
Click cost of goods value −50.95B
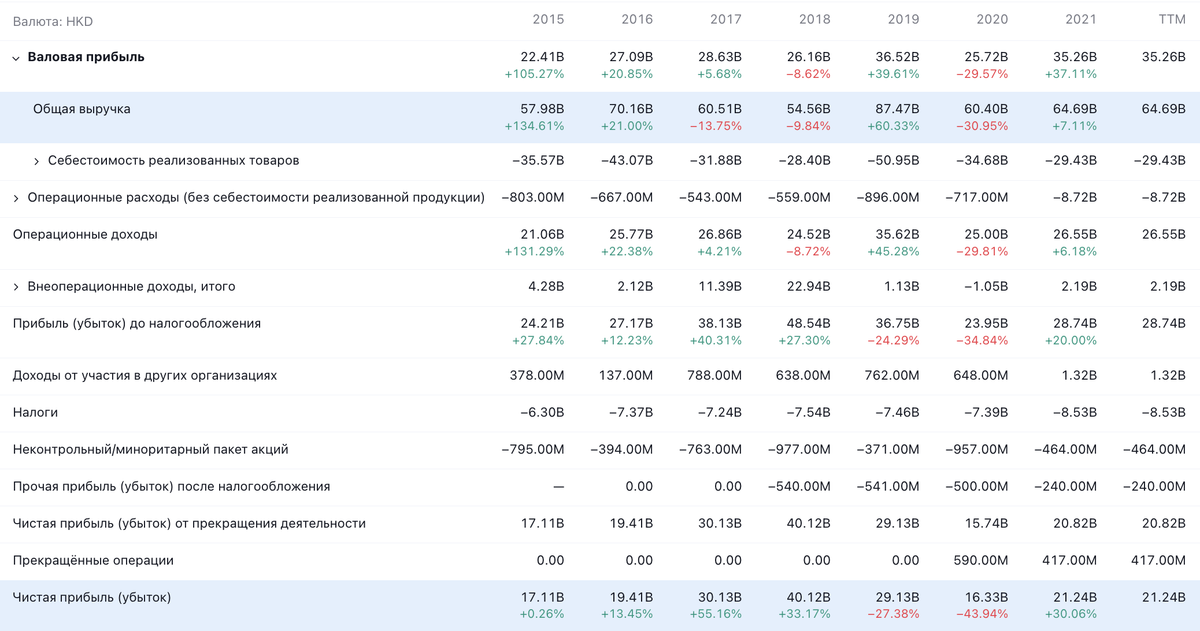(893, 161)
